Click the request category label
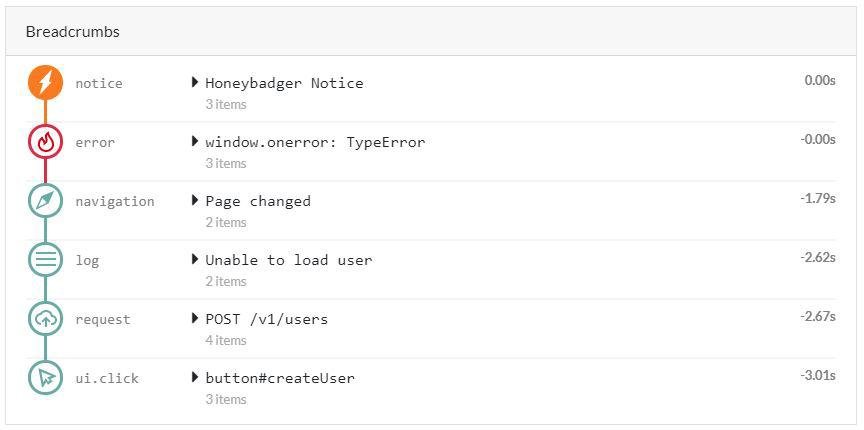Screen dimensions: 864x430 pyautogui.click(x=103, y=320)
